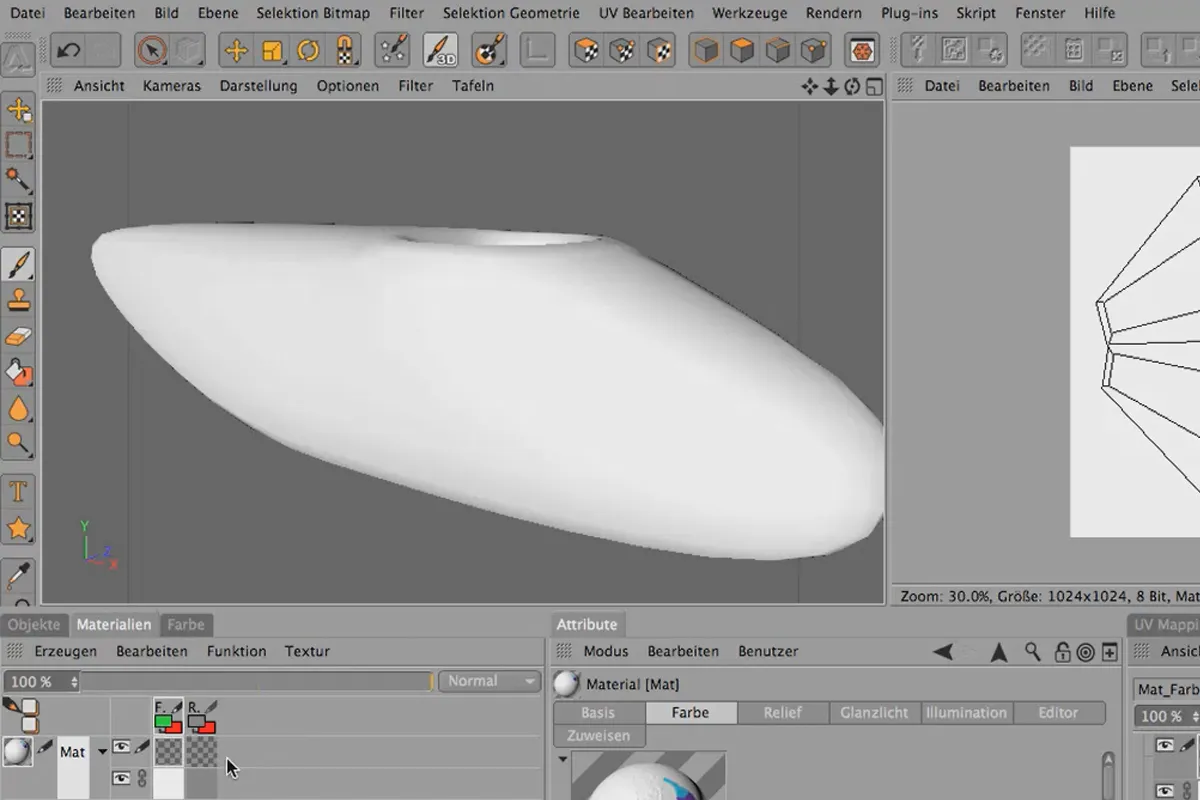Select the clone stamp tool
Viewport: 1200px width, 800px height.
19,299
